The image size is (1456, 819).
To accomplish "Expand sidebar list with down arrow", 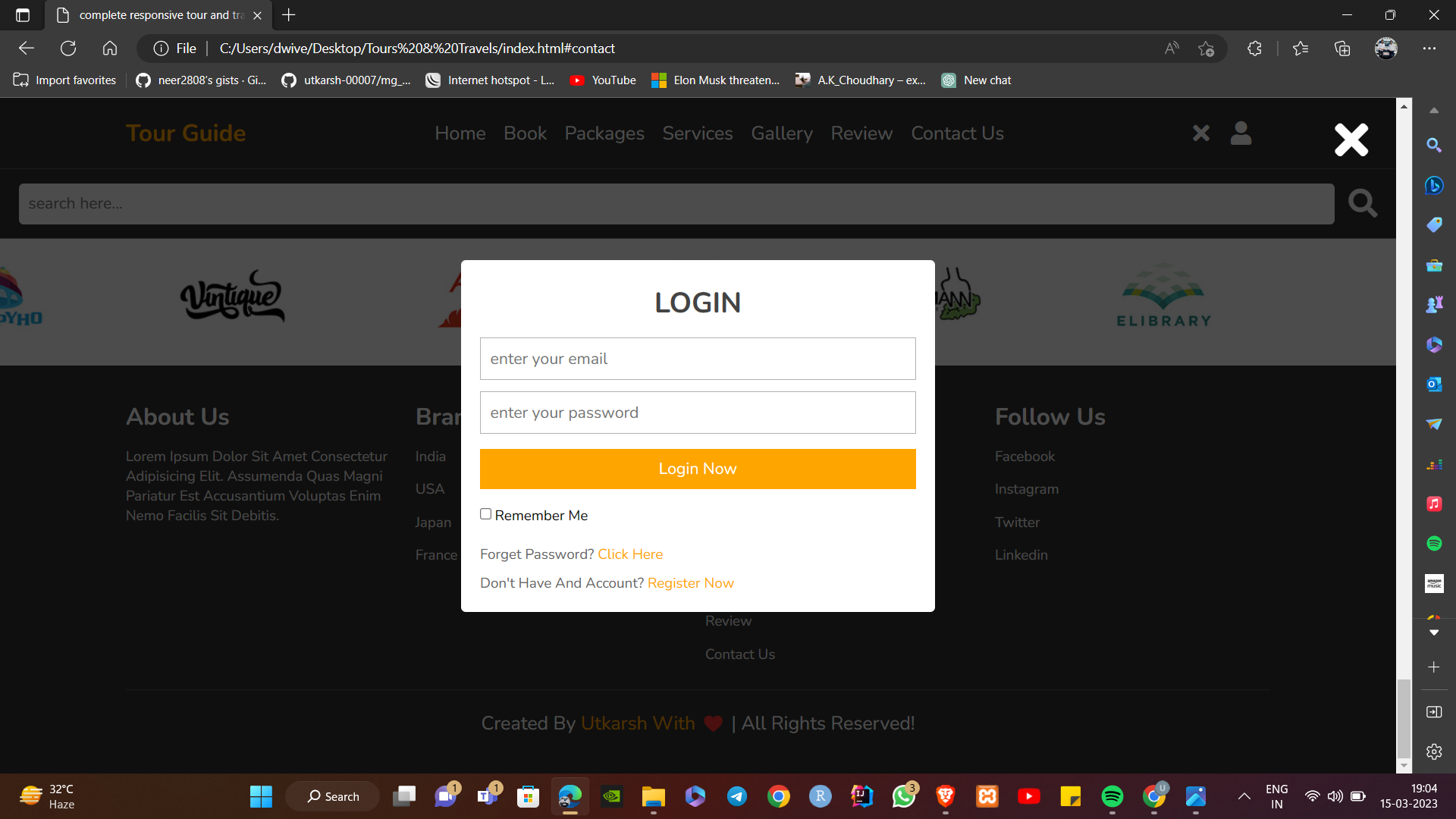I will point(1433,632).
